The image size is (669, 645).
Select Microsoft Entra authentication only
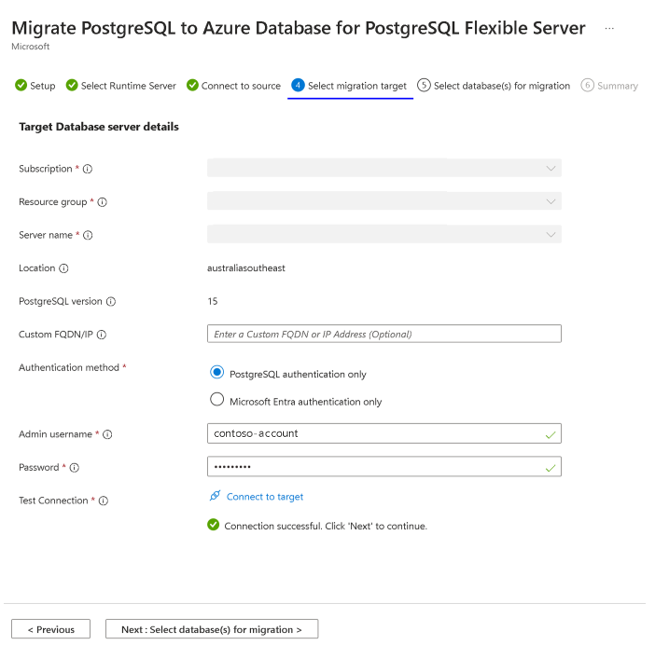click(217, 400)
